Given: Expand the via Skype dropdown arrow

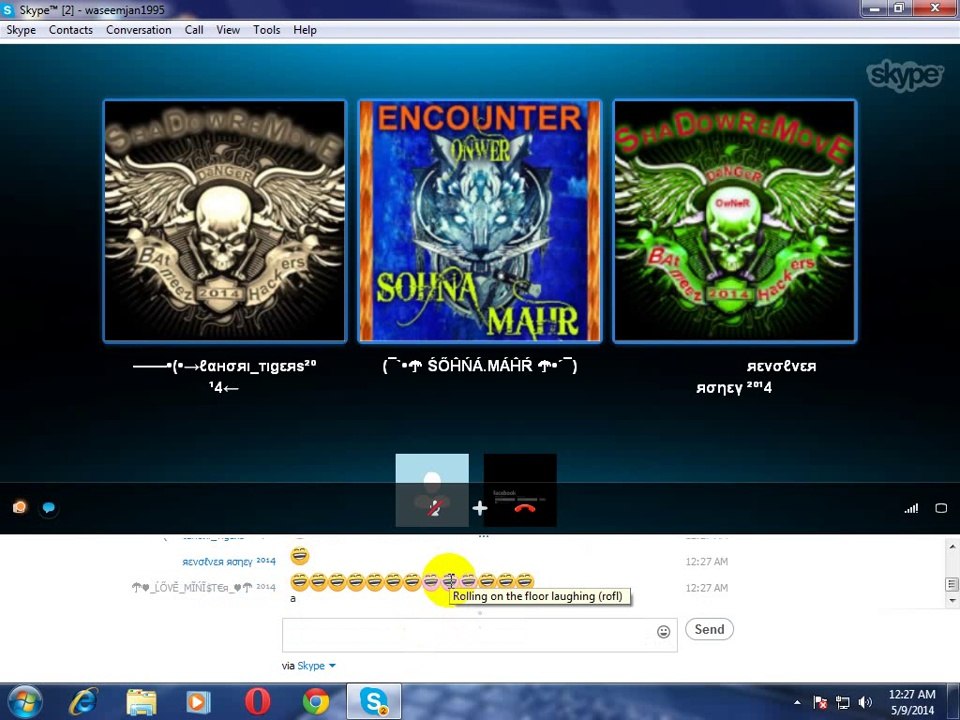Looking at the screenshot, I should [332, 666].
